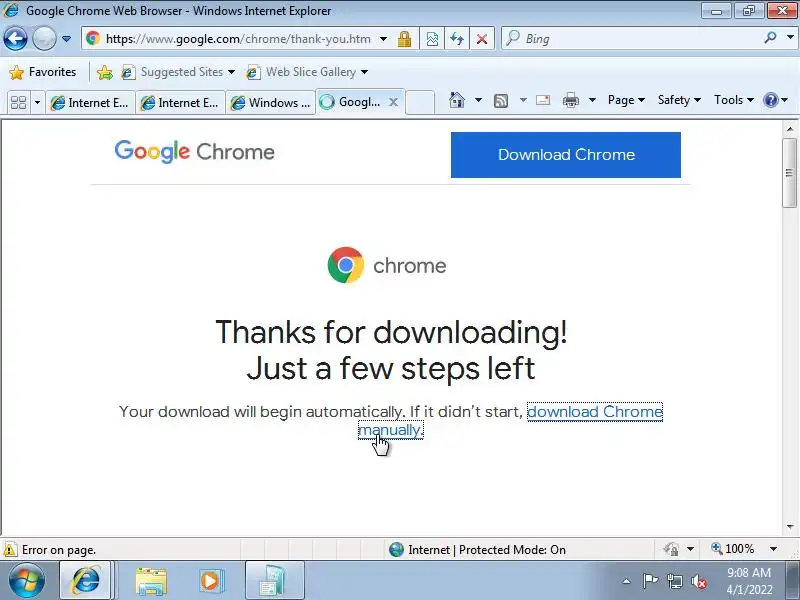
Task: Click the Error on page warning icon
Action: pyautogui.click(x=10, y=550)
